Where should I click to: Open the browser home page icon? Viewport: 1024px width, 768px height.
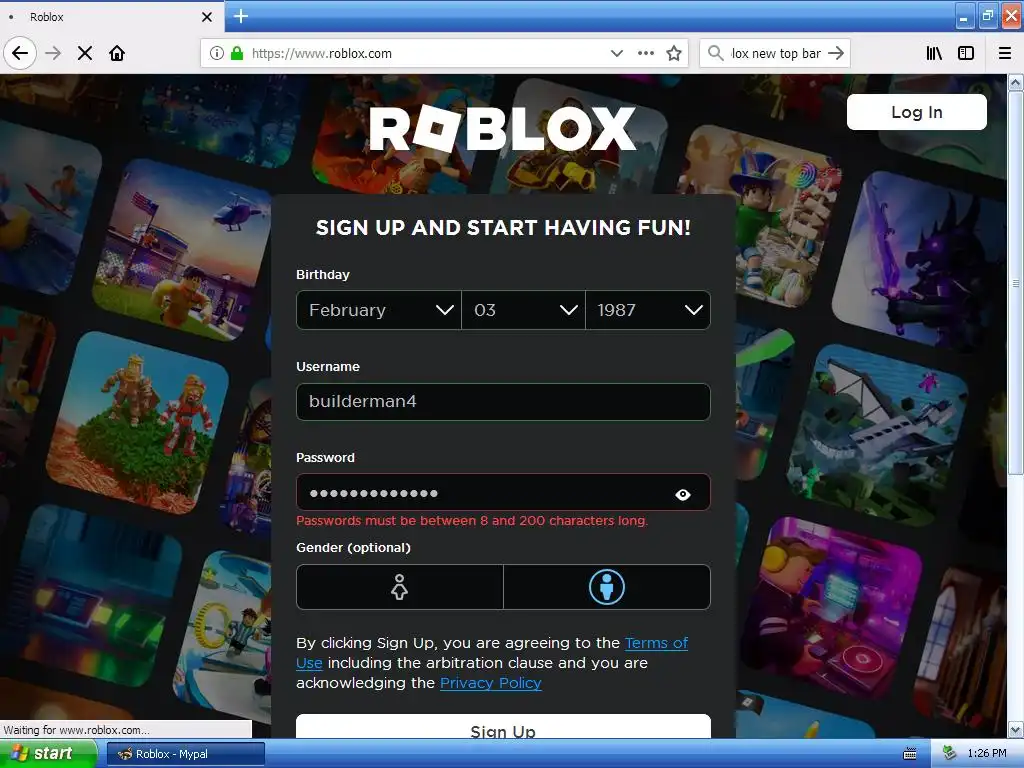(117, 53)
